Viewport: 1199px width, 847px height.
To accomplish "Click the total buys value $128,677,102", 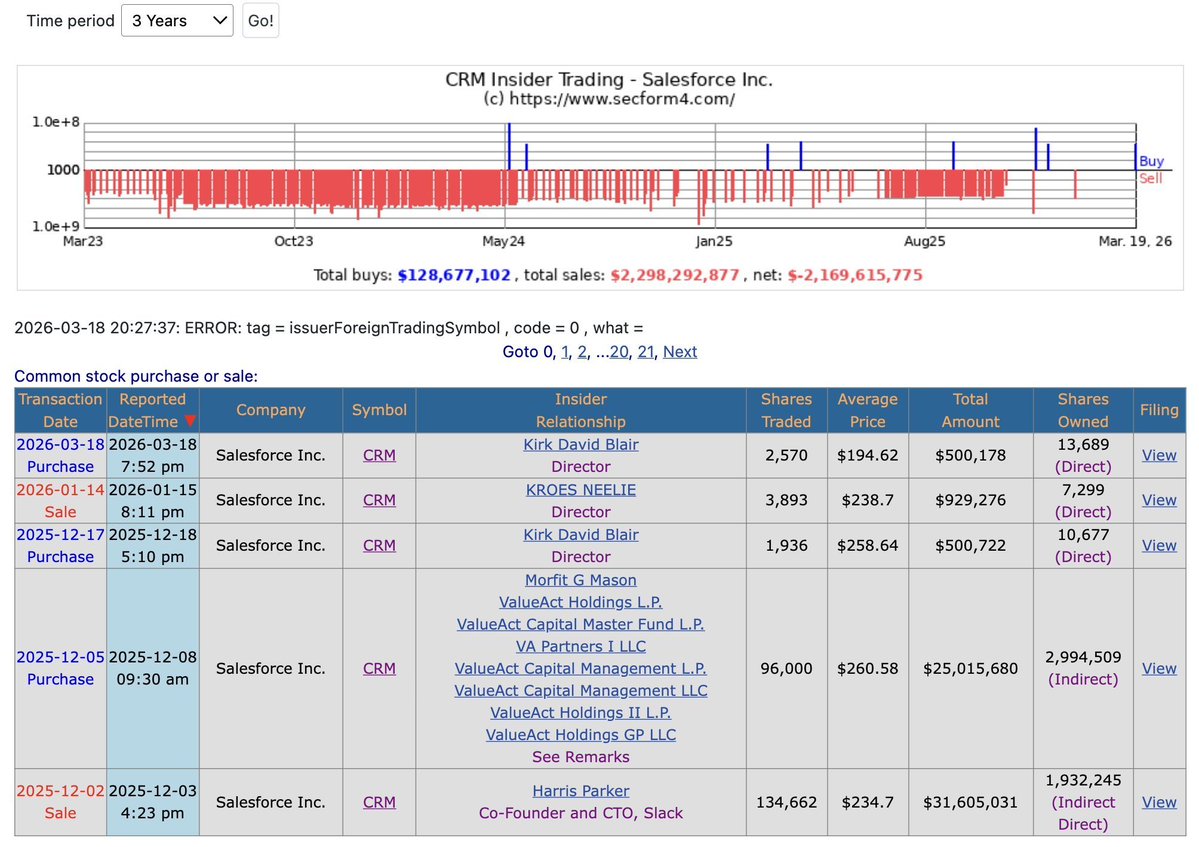I will [453, 275].
